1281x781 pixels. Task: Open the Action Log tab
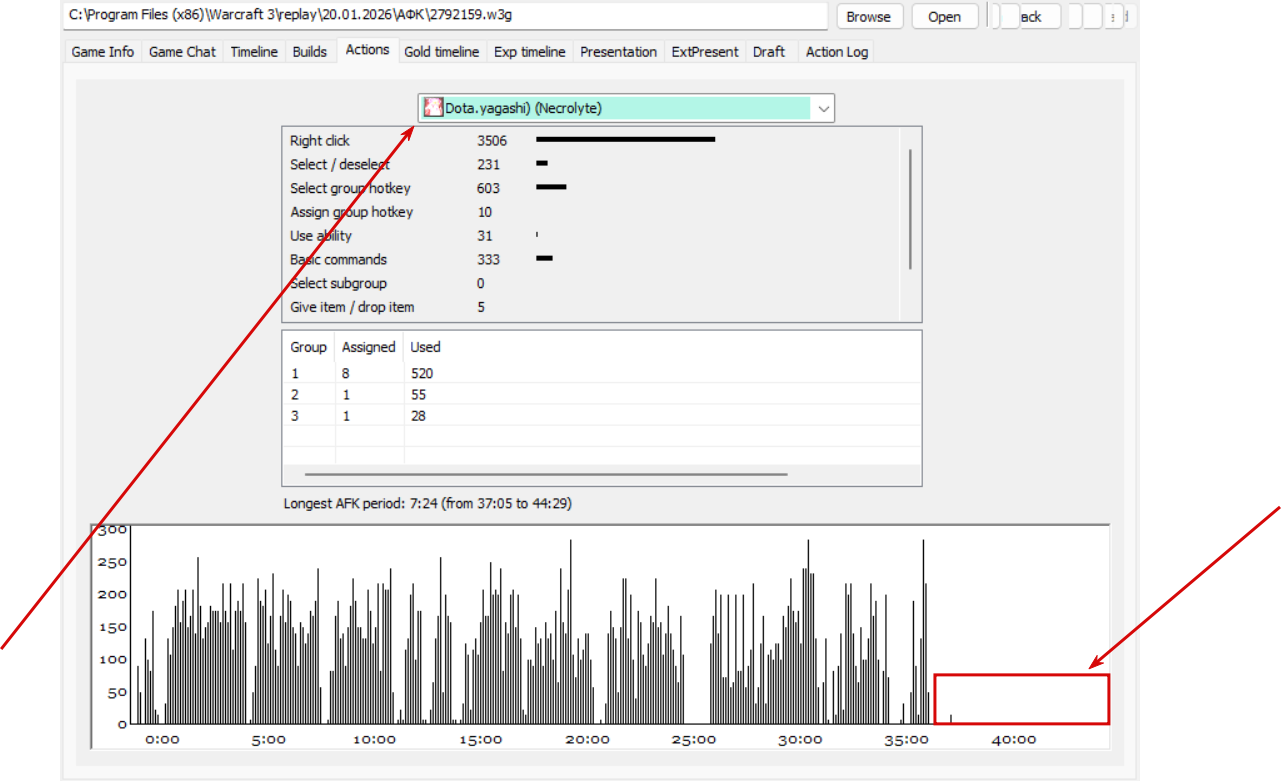(837, 52)
